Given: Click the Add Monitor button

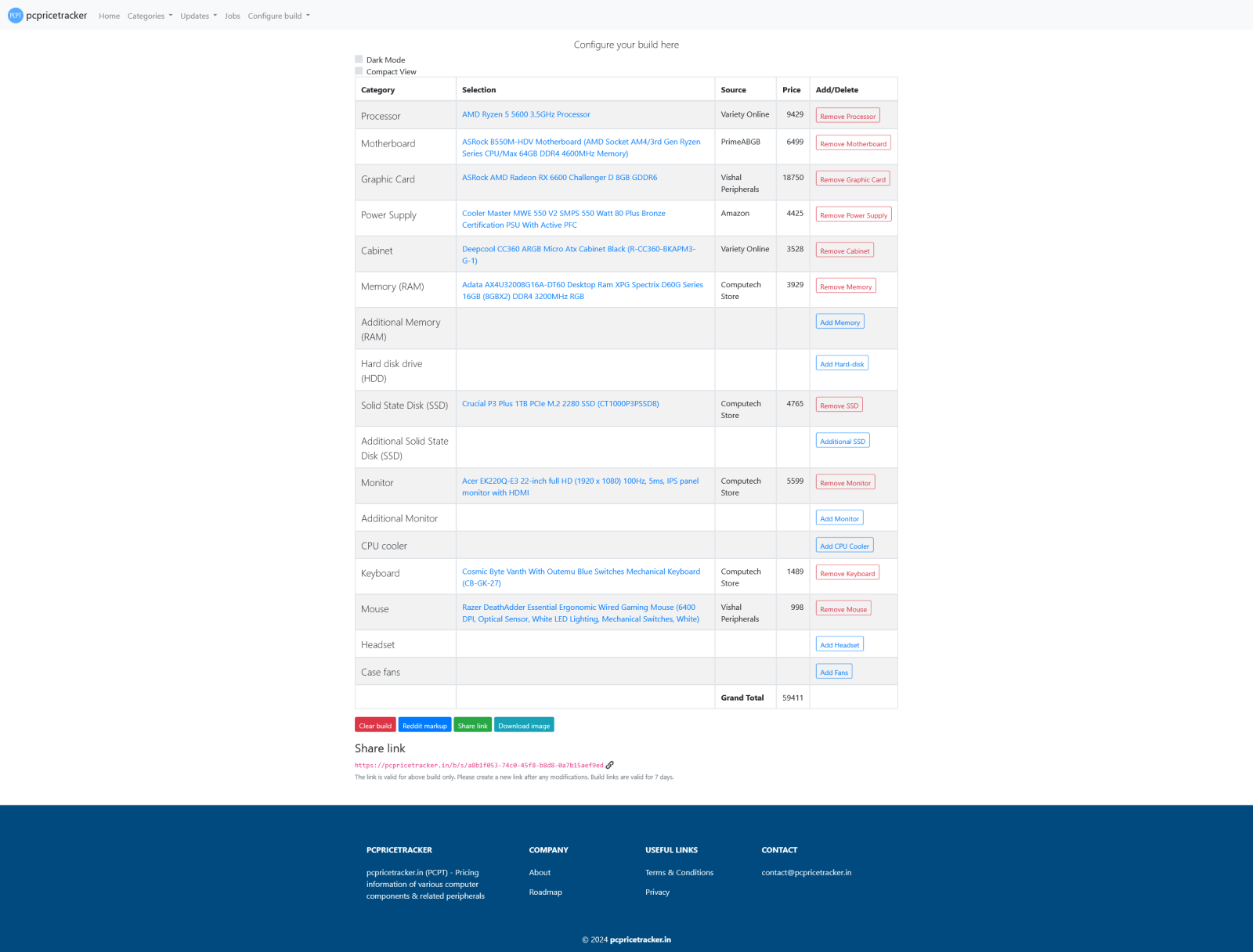Looking at the screenshot, I should [840, 518].
